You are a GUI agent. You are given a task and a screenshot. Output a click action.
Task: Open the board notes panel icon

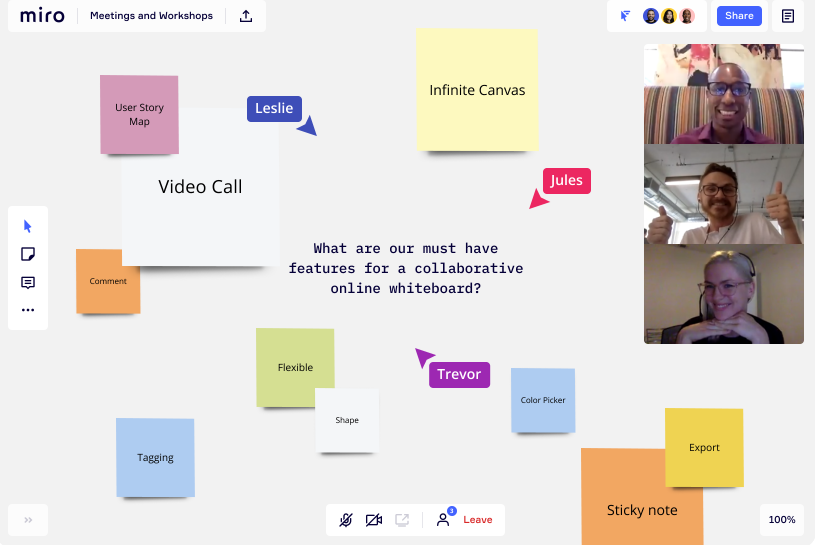(x=788, y=16)
